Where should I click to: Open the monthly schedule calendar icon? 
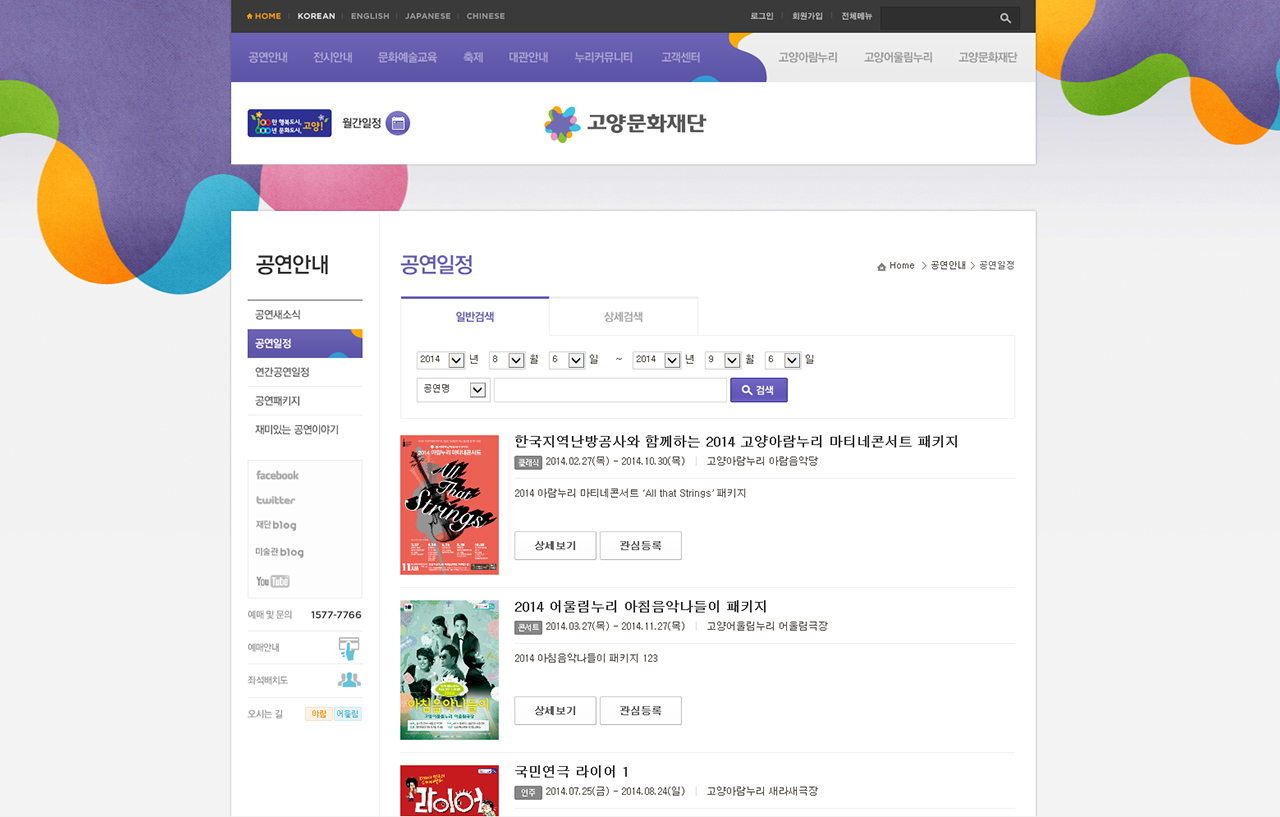[x=398, y=123]
